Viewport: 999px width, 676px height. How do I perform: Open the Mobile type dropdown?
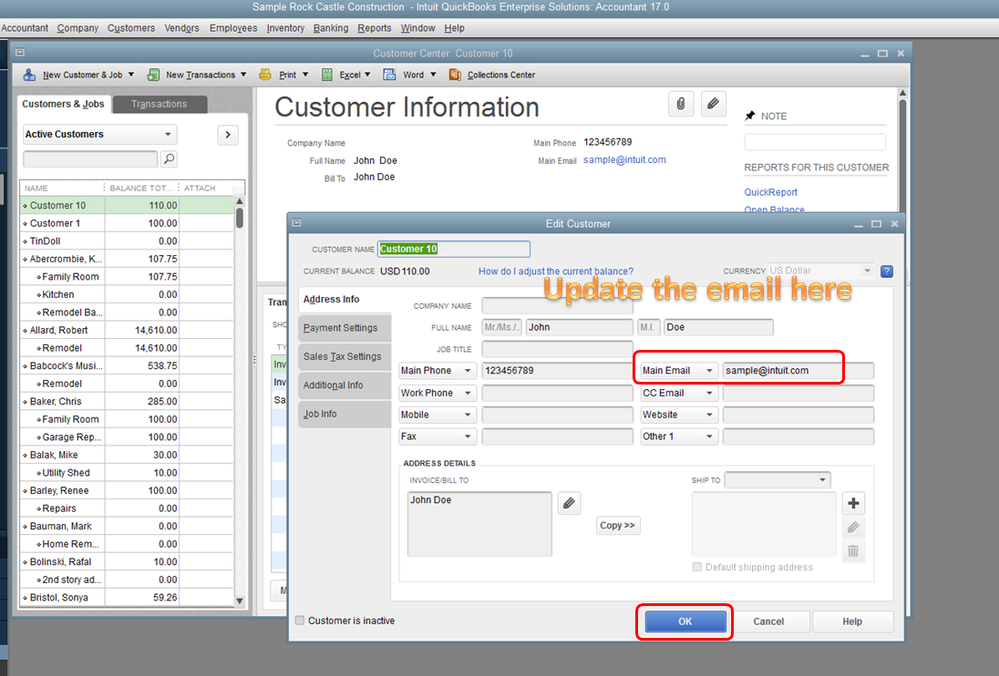tap(438, 415)
